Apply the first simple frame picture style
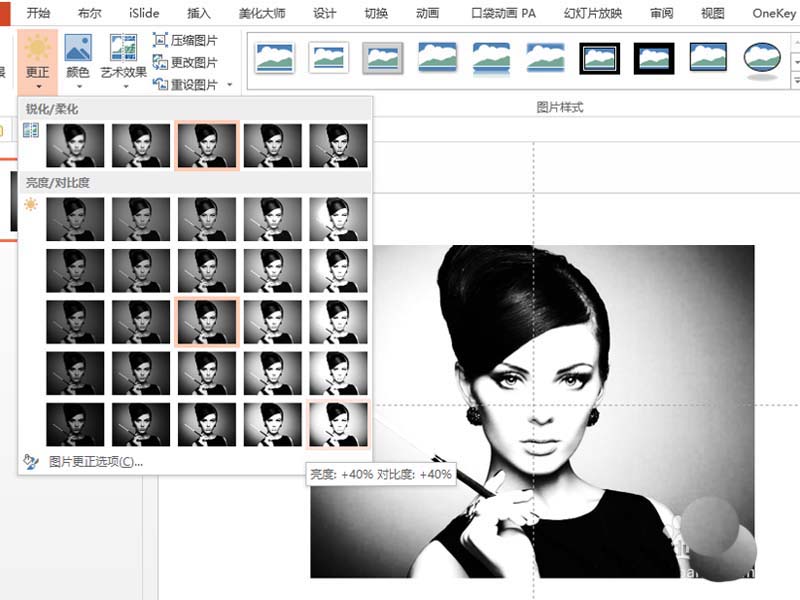The width and height of the screenshot is (800, 600). click(x=274, y=58)
